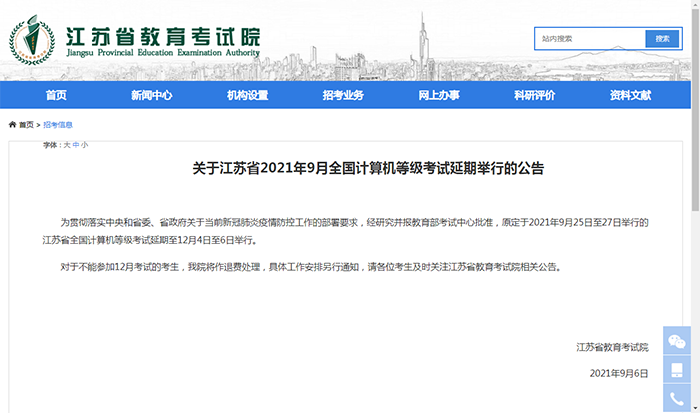This screenshot has width=700, height=413.
Task: Click the paragraph starting 为贯彻落实中央和省委
Action: coord(346,231)
